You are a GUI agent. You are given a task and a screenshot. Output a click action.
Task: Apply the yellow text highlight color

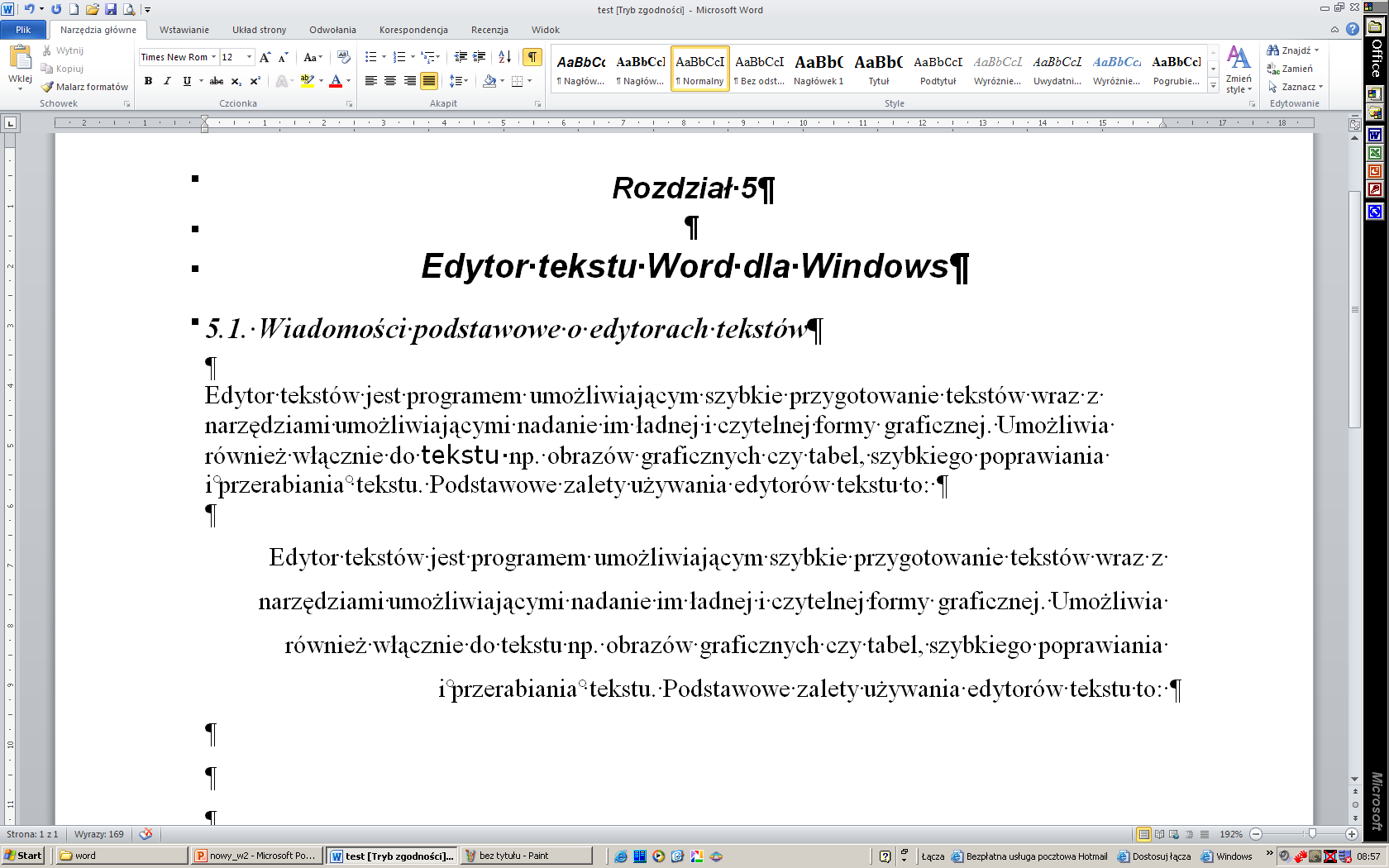[x=307, y=81]
